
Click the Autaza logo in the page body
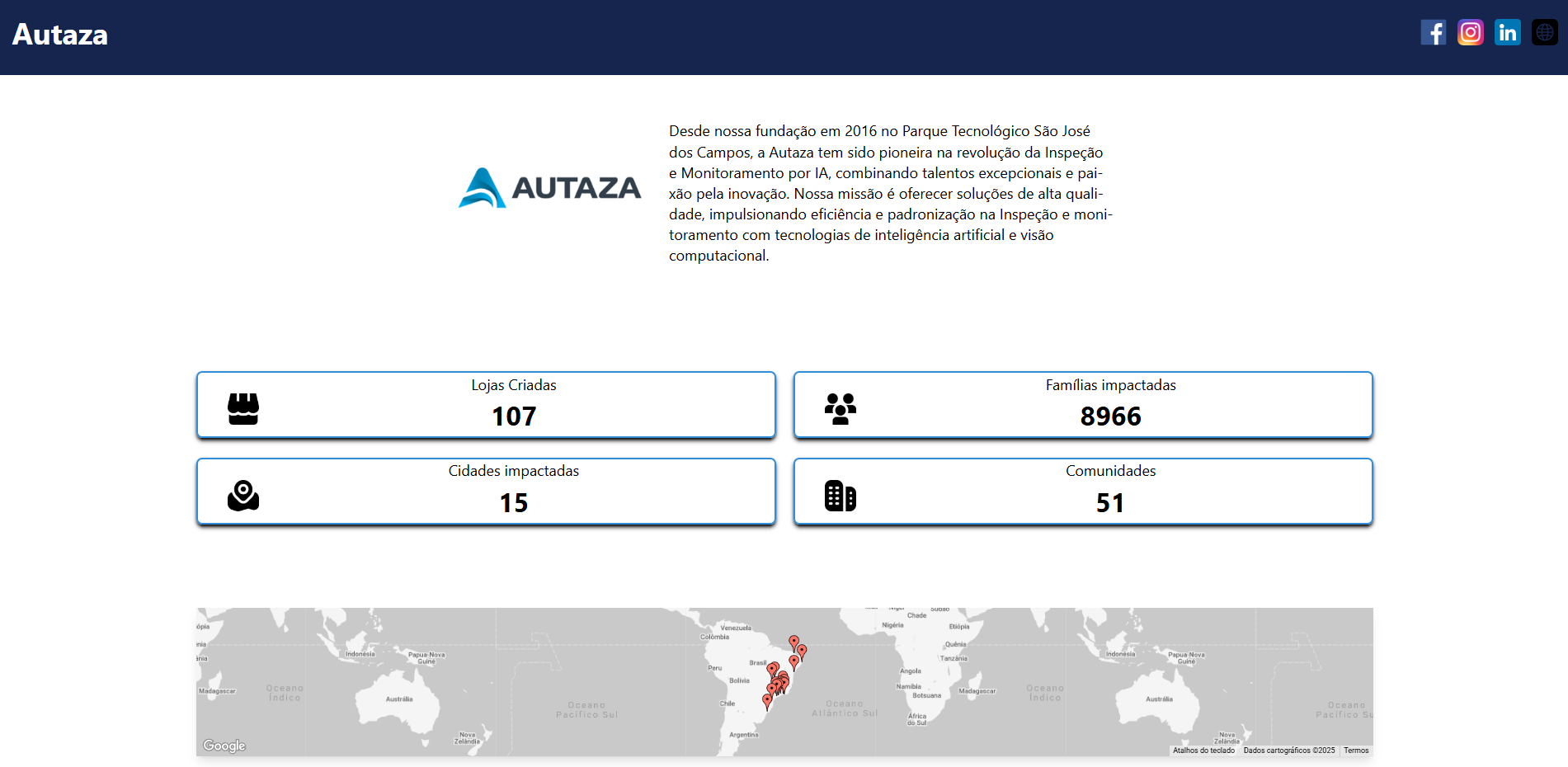click(549, 188)
